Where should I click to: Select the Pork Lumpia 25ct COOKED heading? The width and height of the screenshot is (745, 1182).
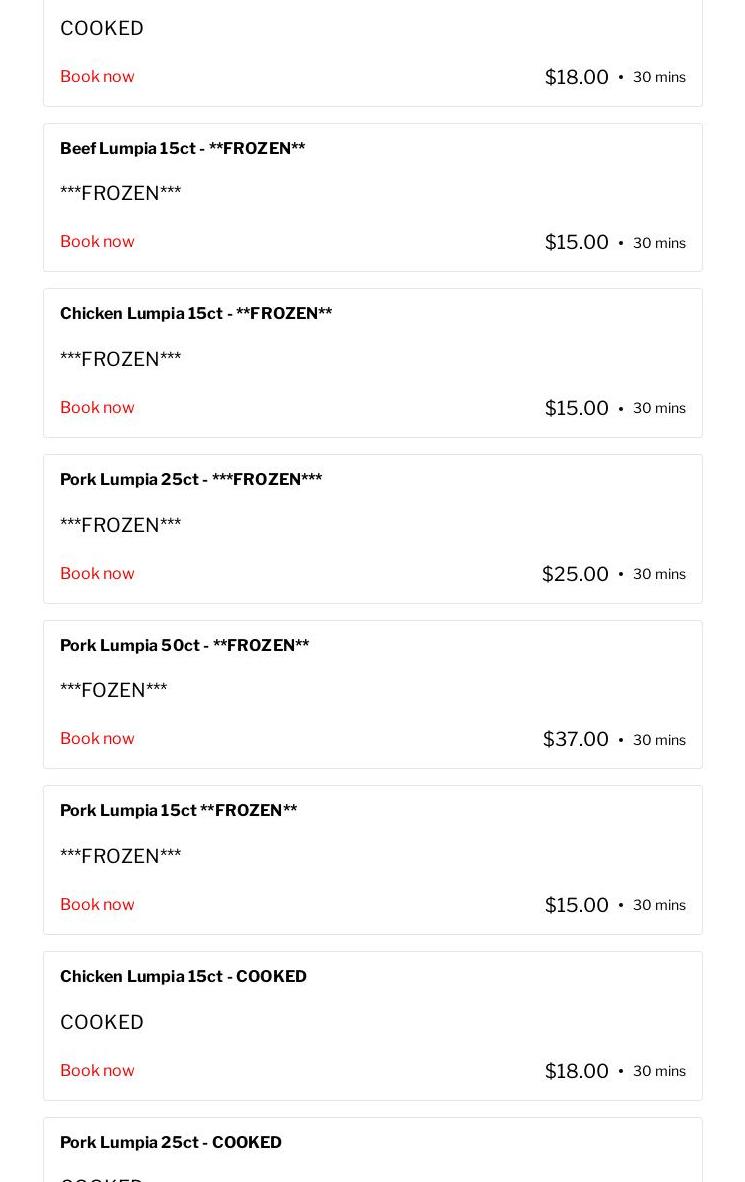[x=171, y=1143]
